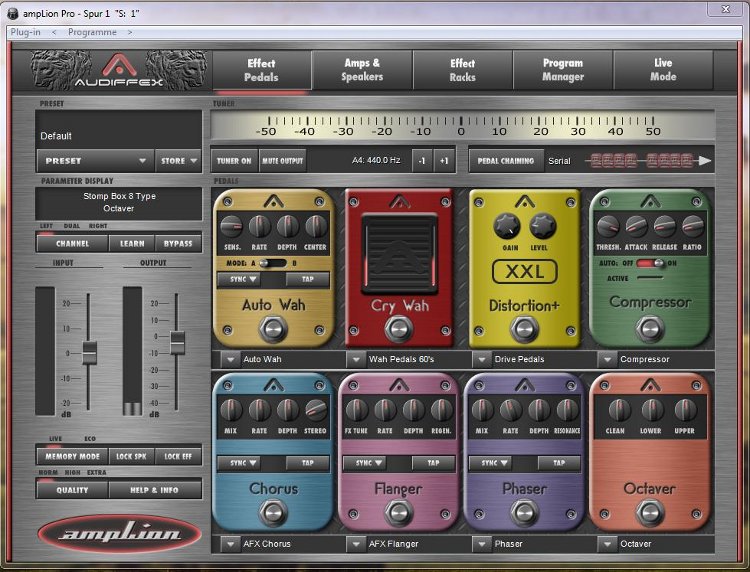This screenshot has width=750, height=572.
Task: Click the ampLion logo badge
Action: tap(119, 534)
